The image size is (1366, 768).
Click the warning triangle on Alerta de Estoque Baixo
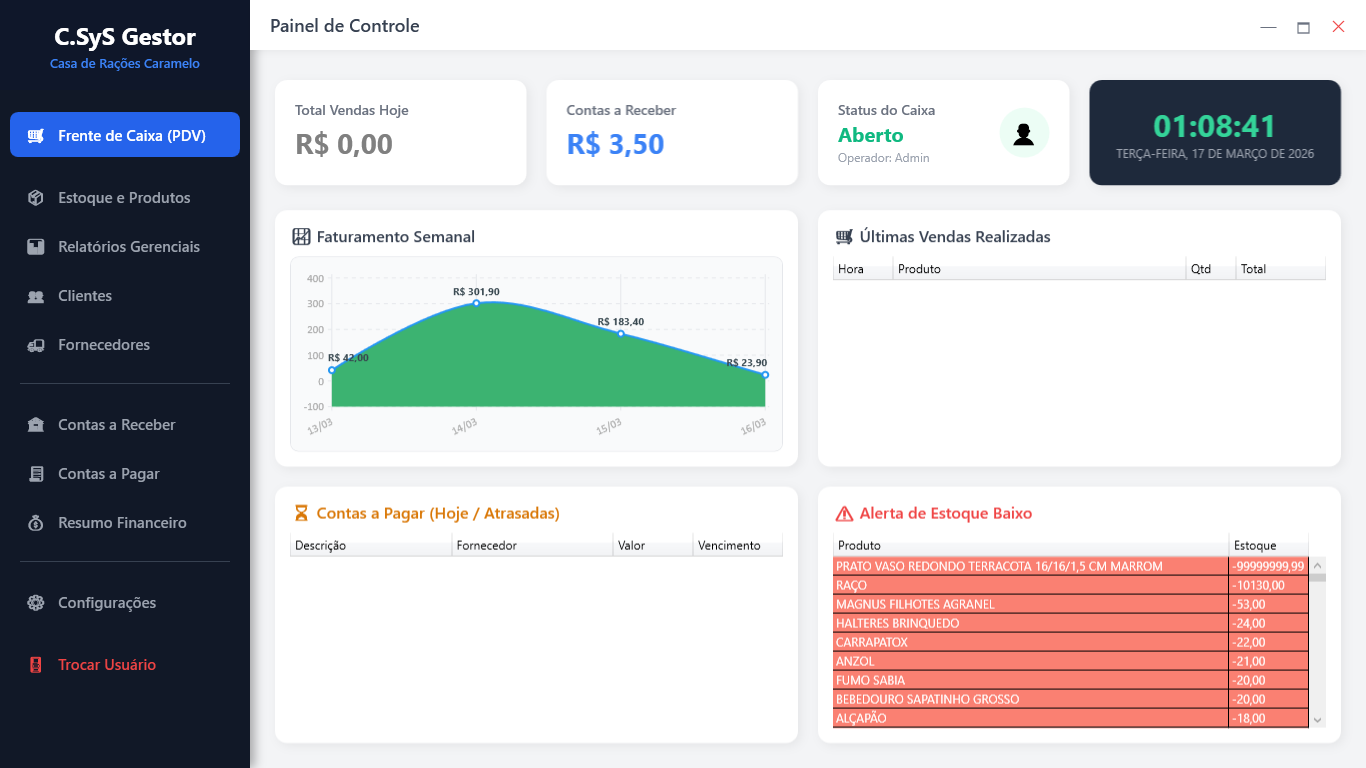pos(843,513)
